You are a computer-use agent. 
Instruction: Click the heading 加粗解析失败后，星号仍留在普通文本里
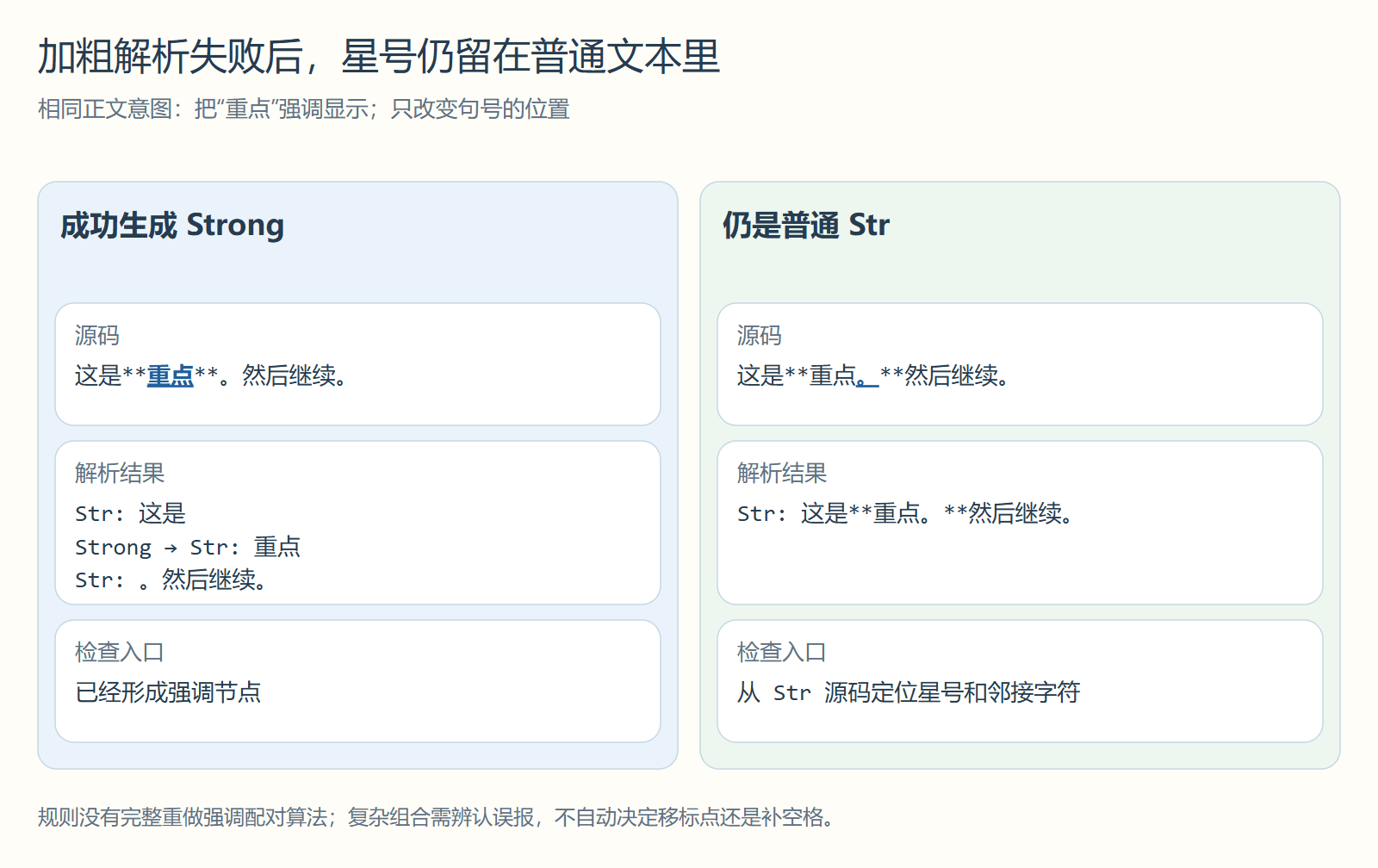point(379,57)
